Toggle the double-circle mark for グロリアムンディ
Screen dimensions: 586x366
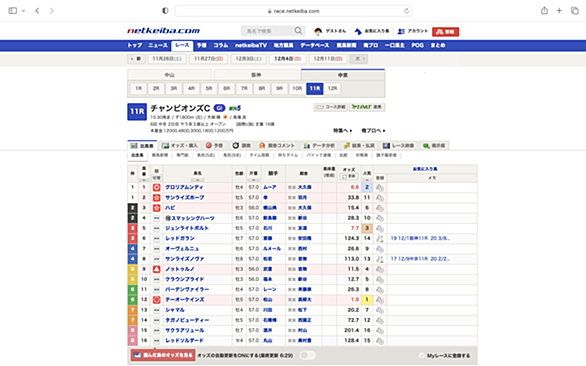(x=157, y=187)
